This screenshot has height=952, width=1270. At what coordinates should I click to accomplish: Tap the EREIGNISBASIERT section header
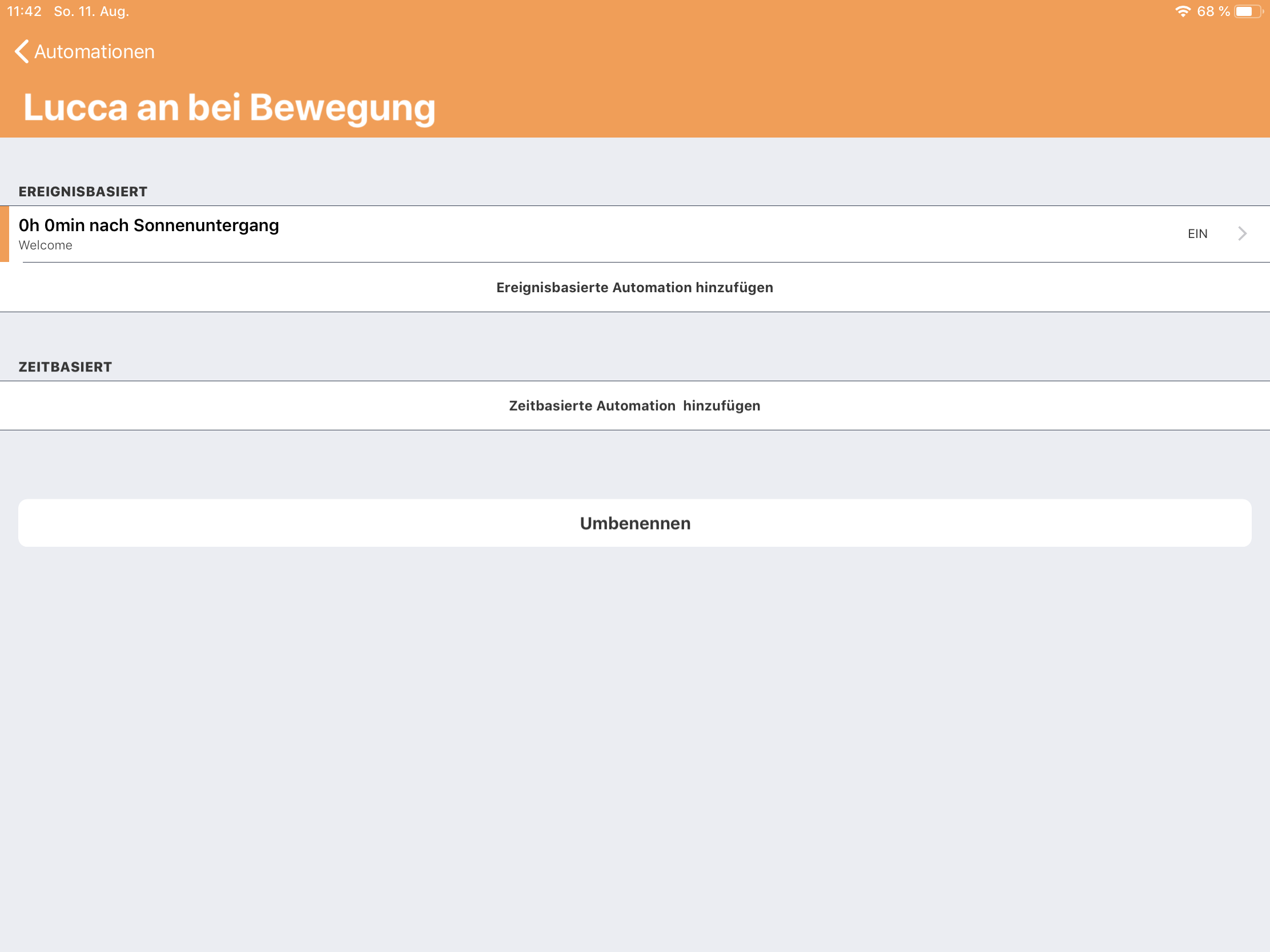click(83, 192)
